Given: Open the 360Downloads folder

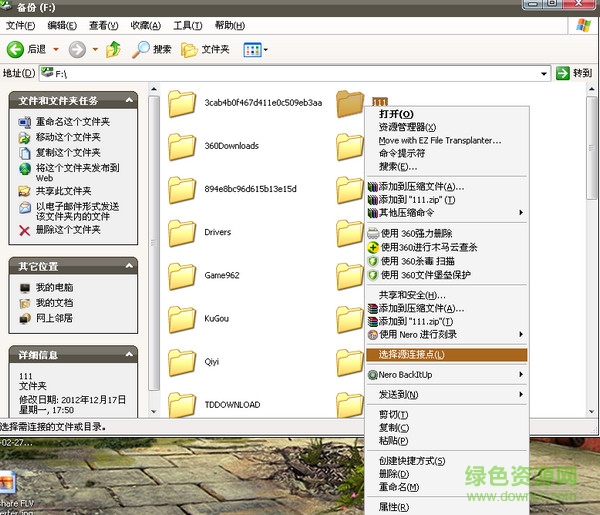Looking at the screenshot, I should tap(182, 146).
